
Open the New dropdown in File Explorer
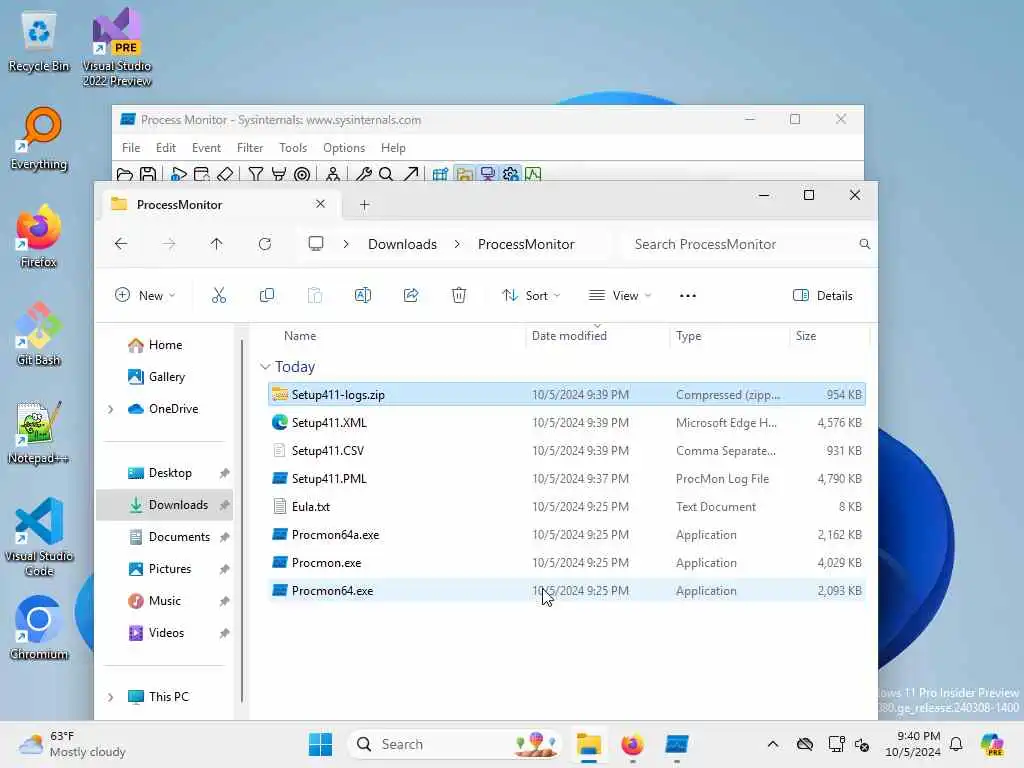click(x=145, y=295)
